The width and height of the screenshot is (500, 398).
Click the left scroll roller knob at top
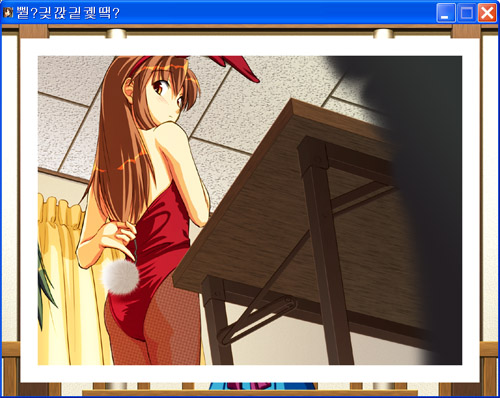tap(116, 33)
